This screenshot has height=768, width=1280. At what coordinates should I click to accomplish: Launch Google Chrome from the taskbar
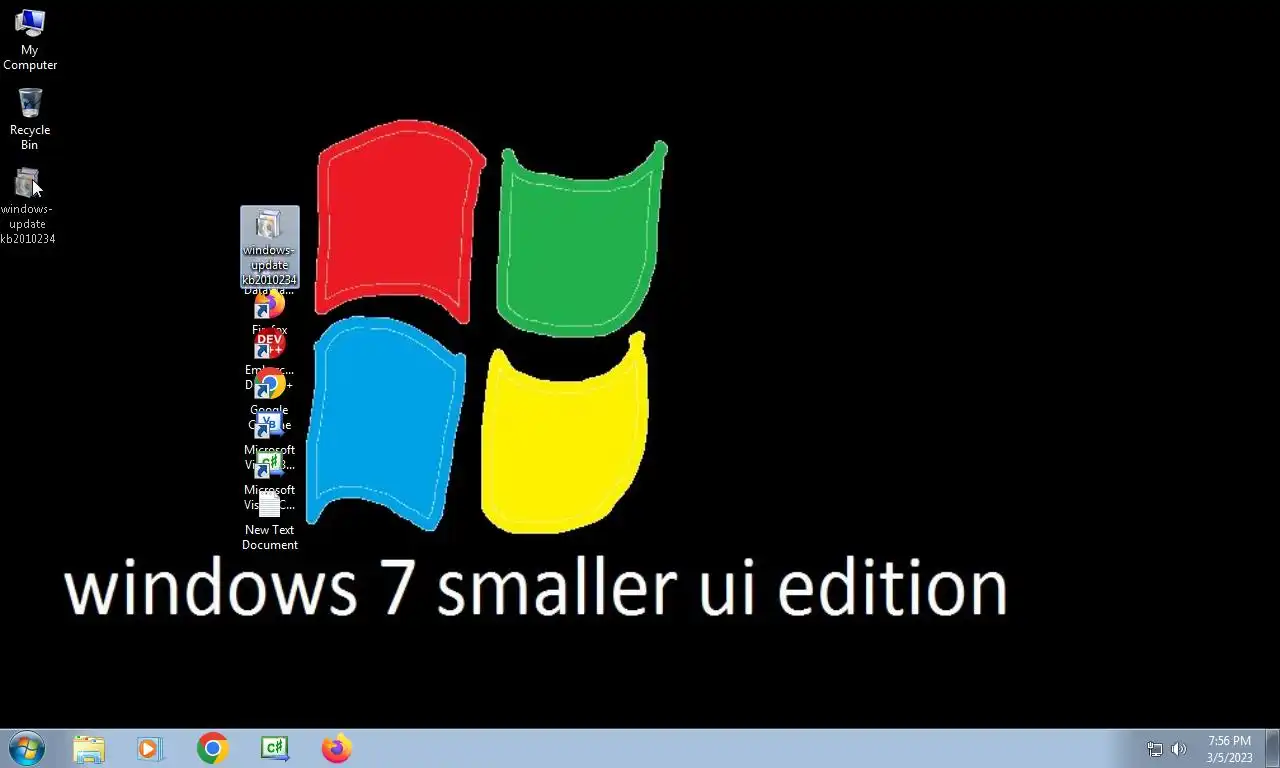tap(212, 748)
